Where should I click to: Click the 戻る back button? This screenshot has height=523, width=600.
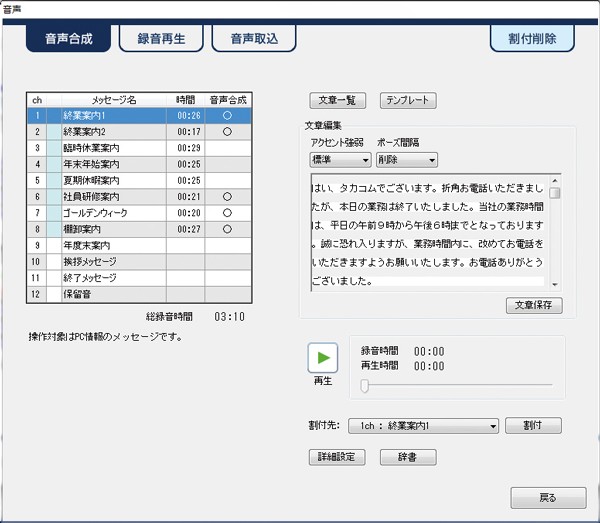point(547,497)
